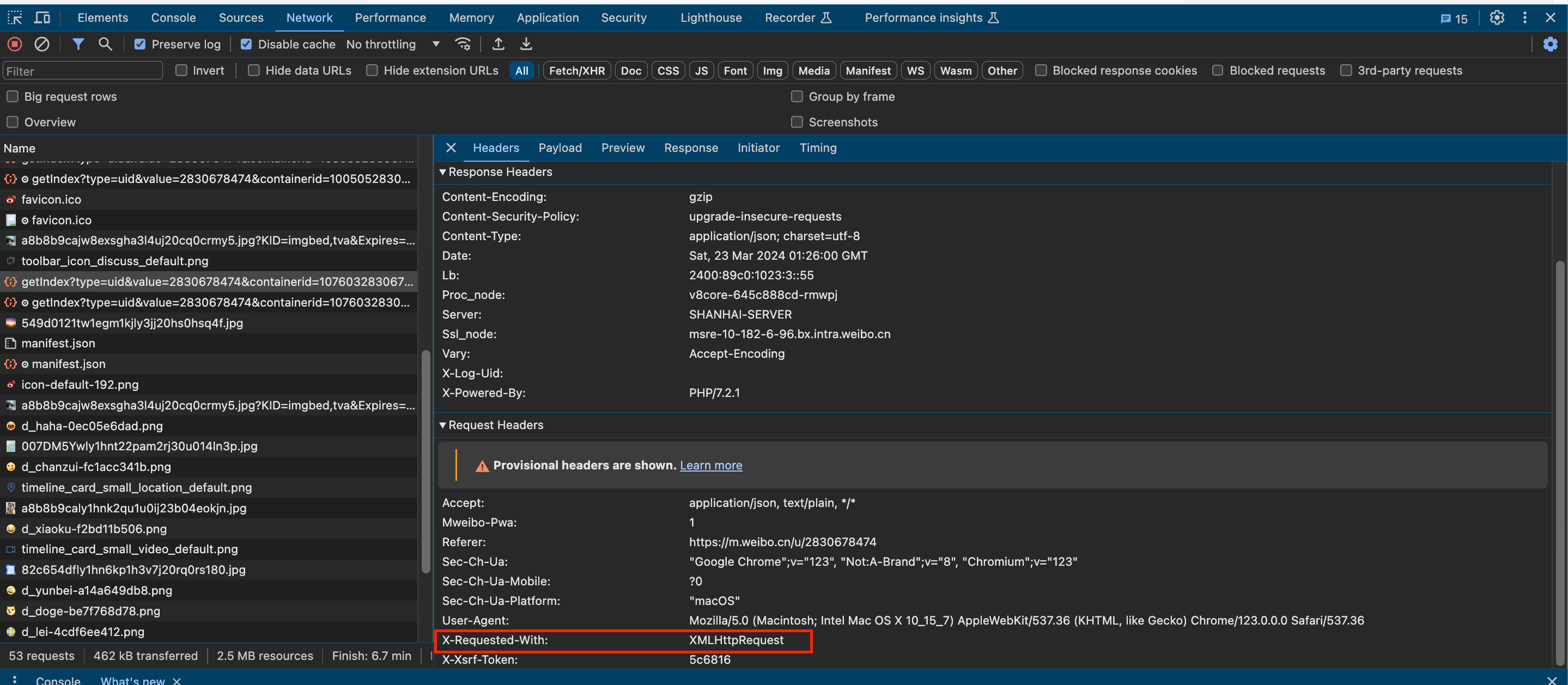Open the network search magnifier
Image resolution: width=1568 pixels, height=685 pixels.
point(105,44)
